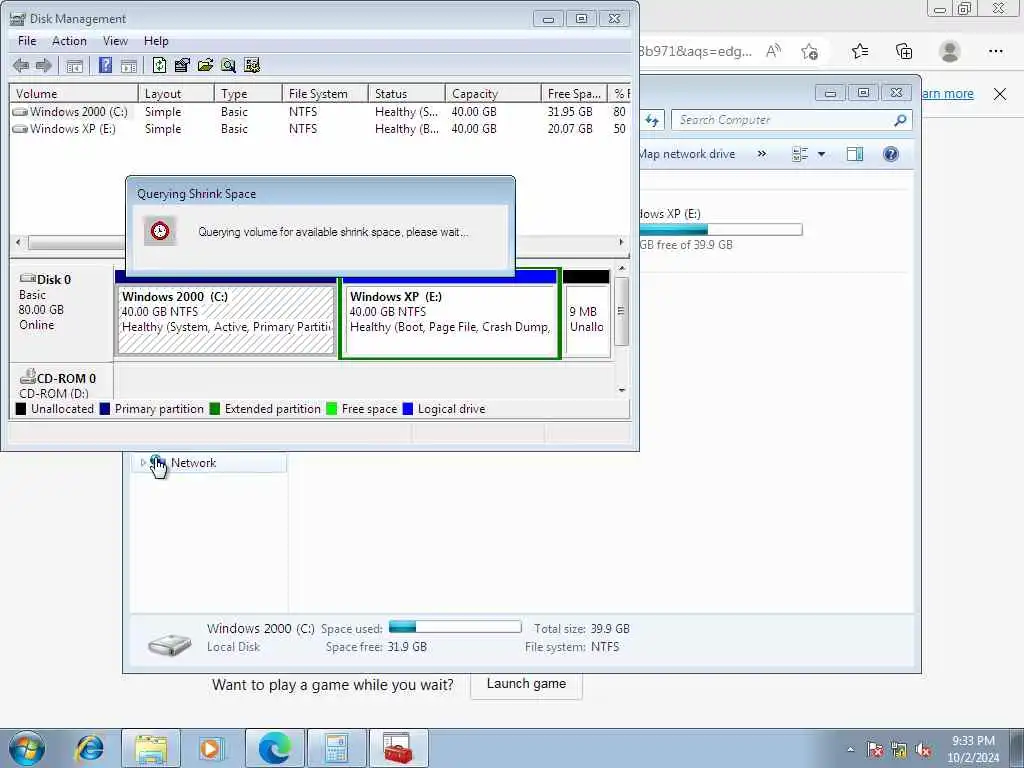Screen dimensions: 1024x768
Task: Sort by the Status column header
Action: 406,93
